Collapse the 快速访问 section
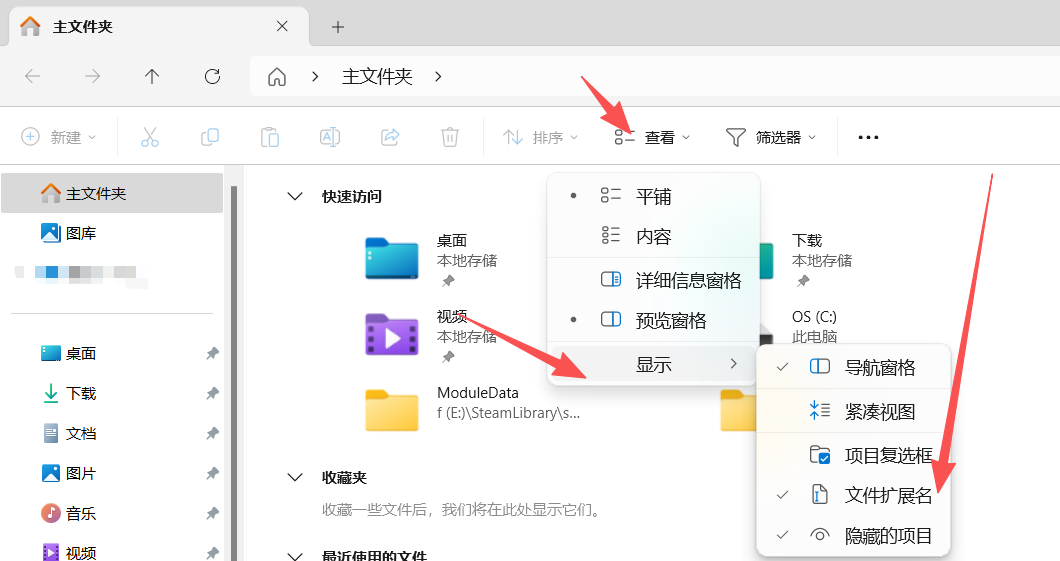 [295, 197]
